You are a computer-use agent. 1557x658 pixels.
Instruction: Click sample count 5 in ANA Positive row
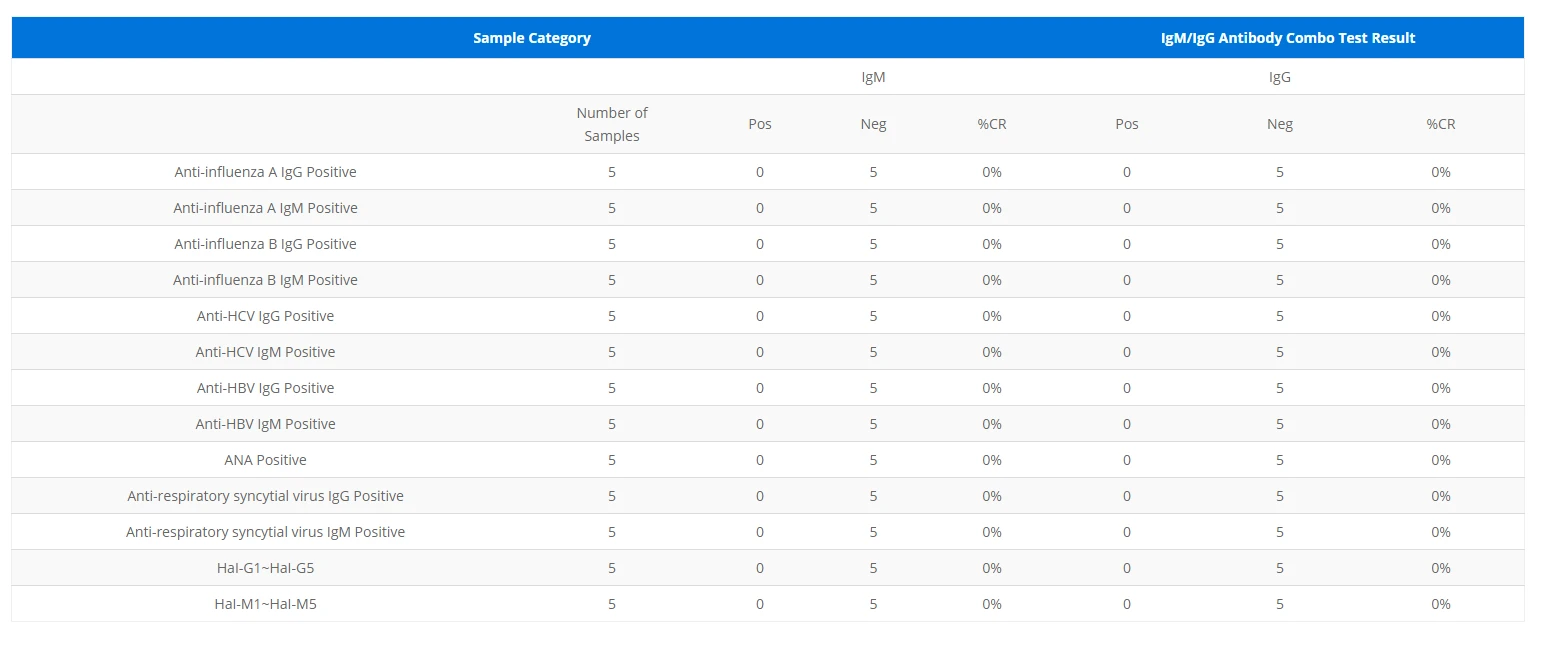click(x=612, y=460)
